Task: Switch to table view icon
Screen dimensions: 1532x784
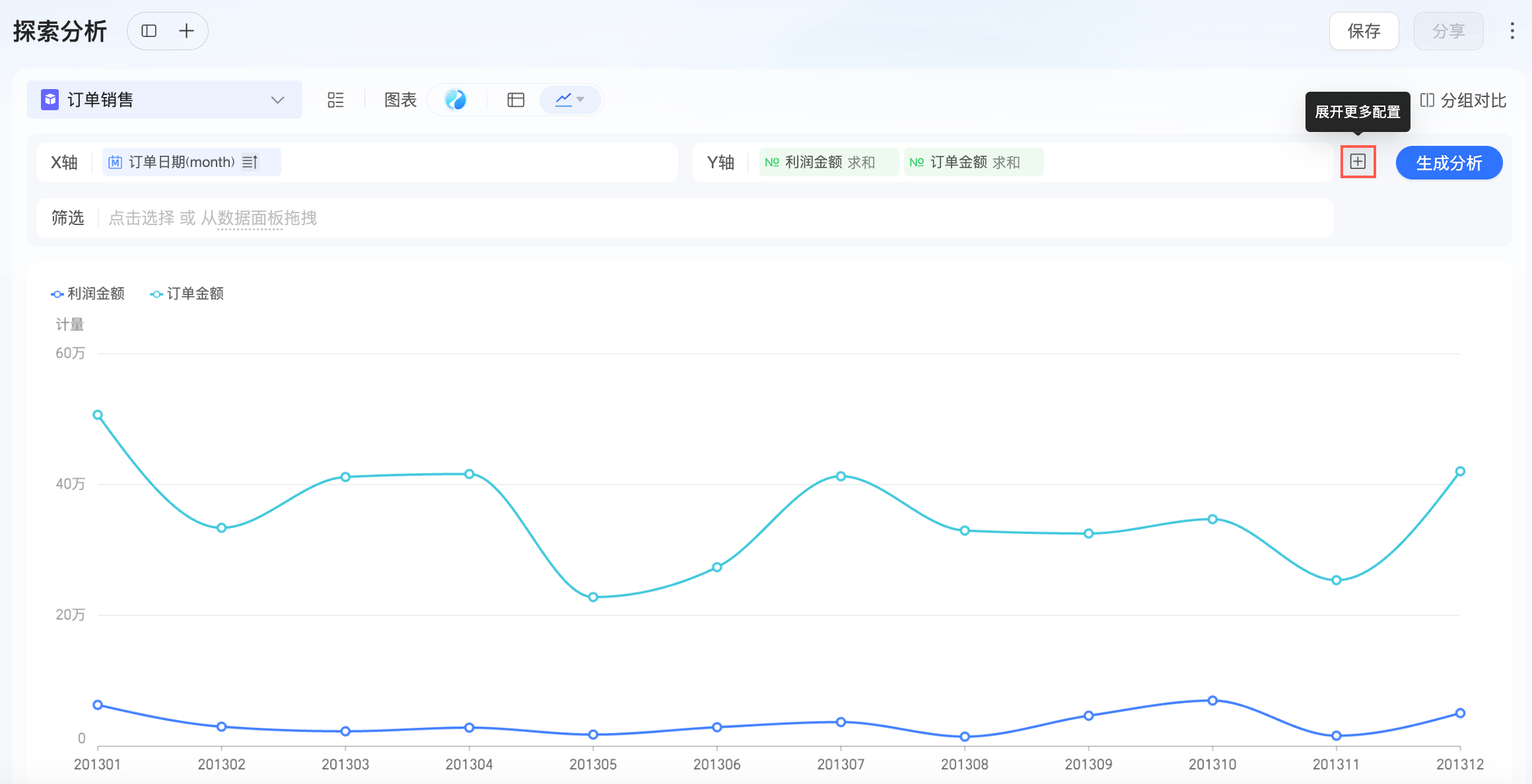Action: [x=516, y=100]
